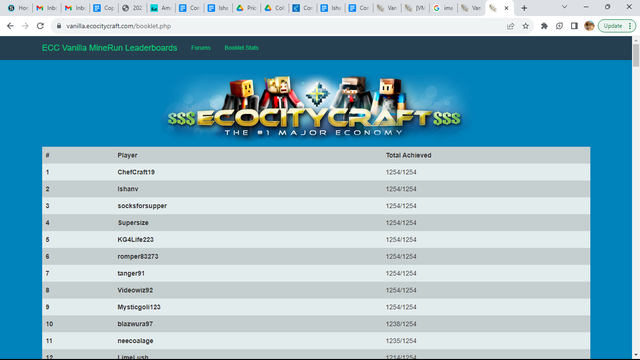
Task: Open the tab search dropdown chevron
Action: 564,7
